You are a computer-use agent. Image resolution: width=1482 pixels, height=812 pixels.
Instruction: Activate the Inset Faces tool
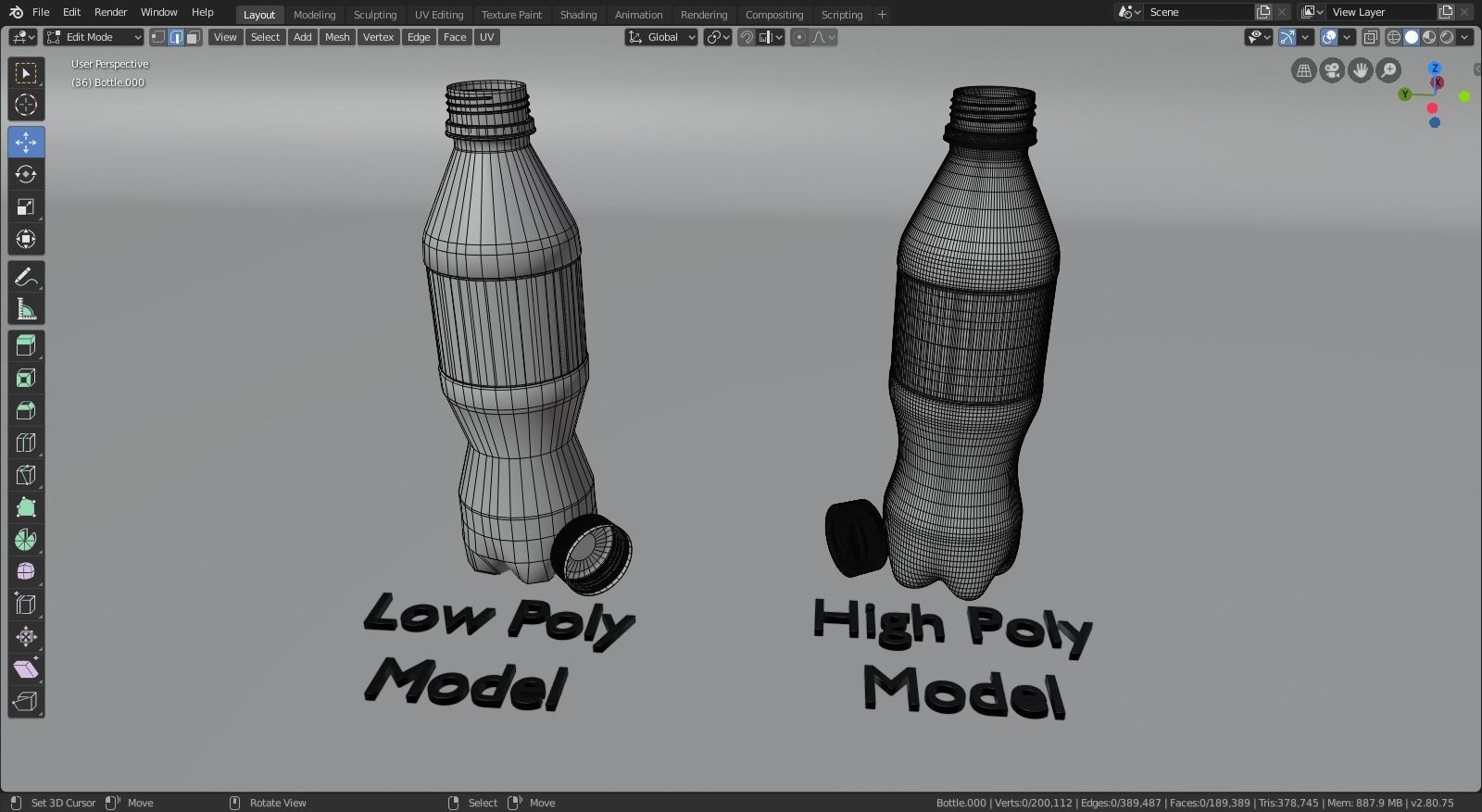[26, 379]
